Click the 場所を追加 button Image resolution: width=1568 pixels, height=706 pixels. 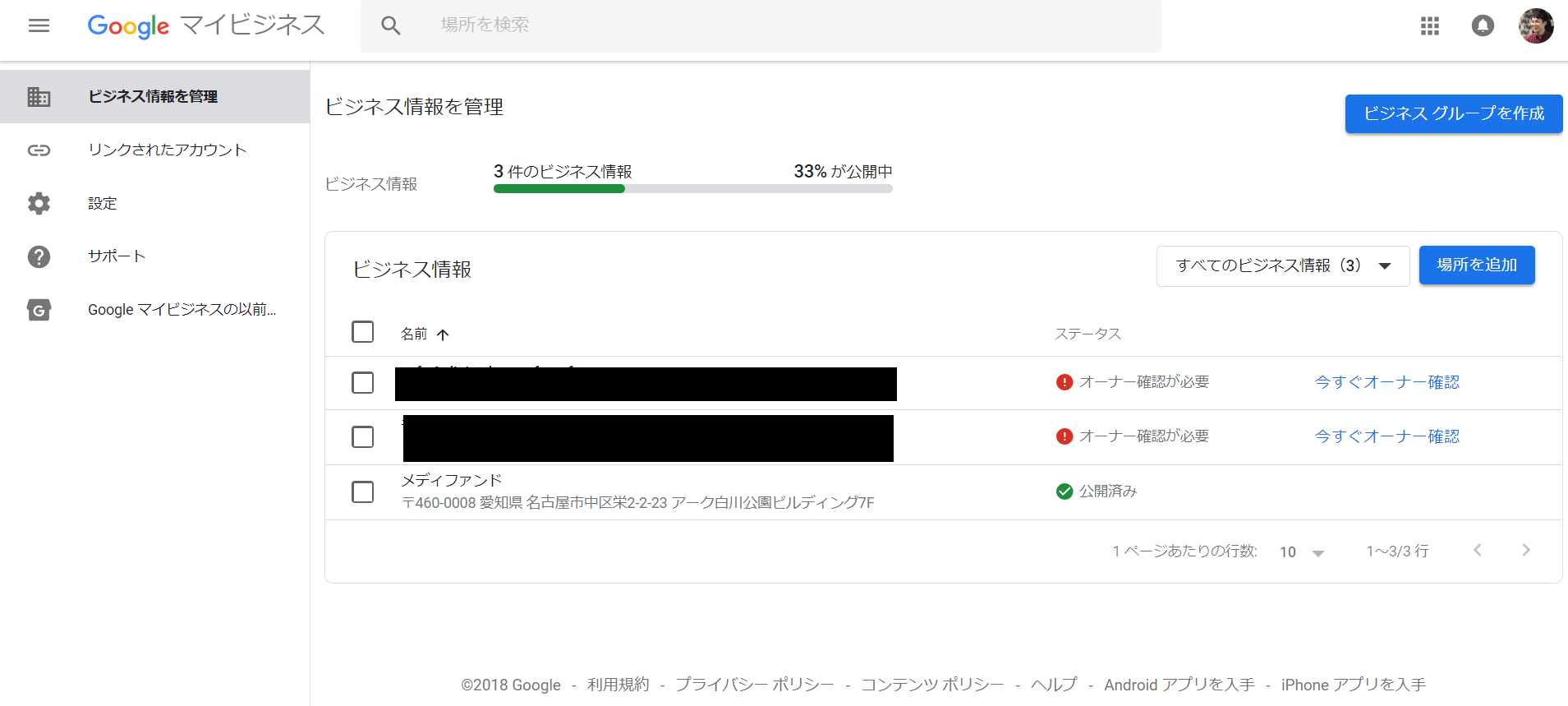point(1477,265)
